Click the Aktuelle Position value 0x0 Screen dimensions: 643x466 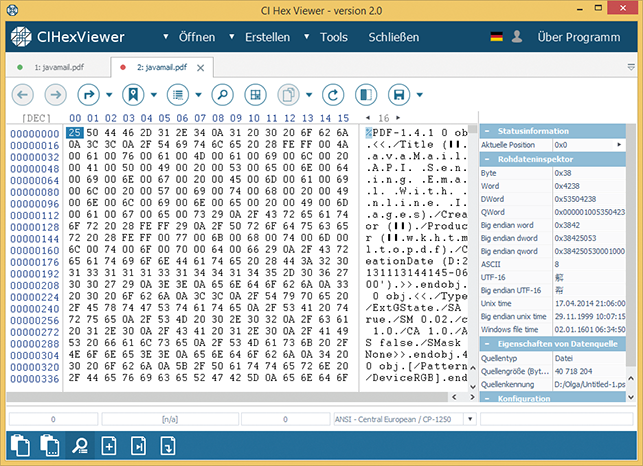561,145
